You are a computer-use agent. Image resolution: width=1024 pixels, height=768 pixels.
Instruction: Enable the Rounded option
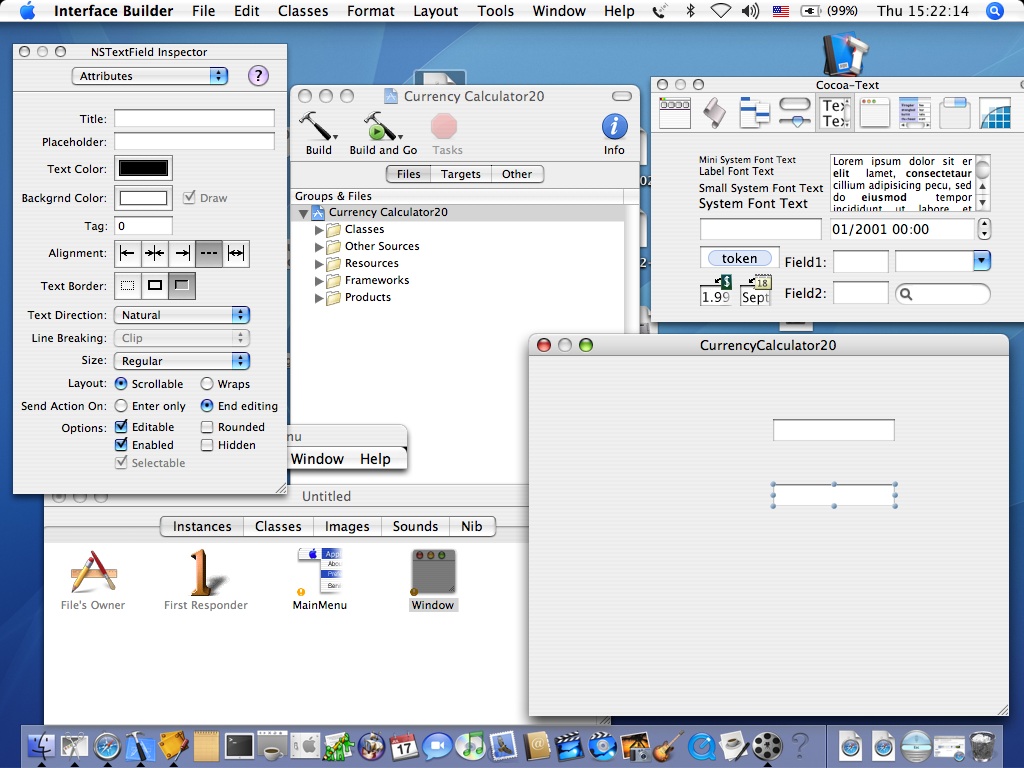[207, 427]
